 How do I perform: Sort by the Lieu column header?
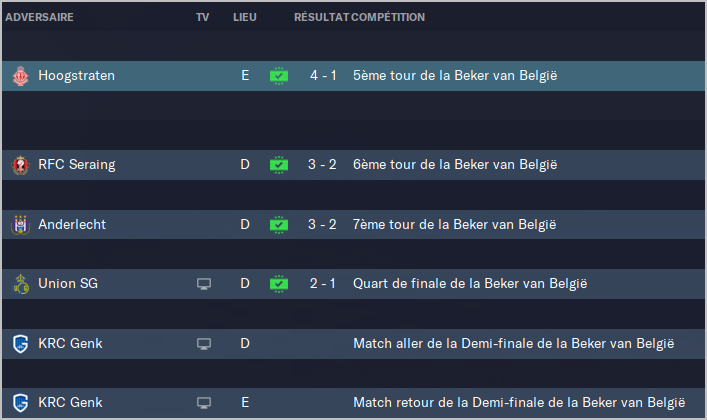point(244,18)
